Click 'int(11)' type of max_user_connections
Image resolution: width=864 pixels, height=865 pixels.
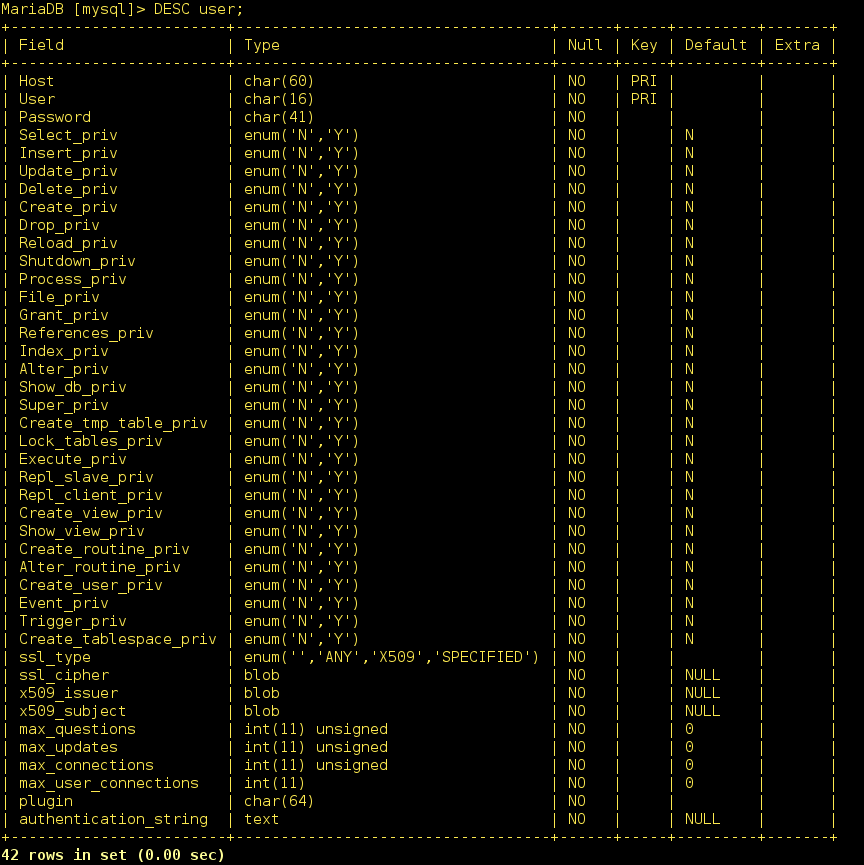click(x=274, y=783)
